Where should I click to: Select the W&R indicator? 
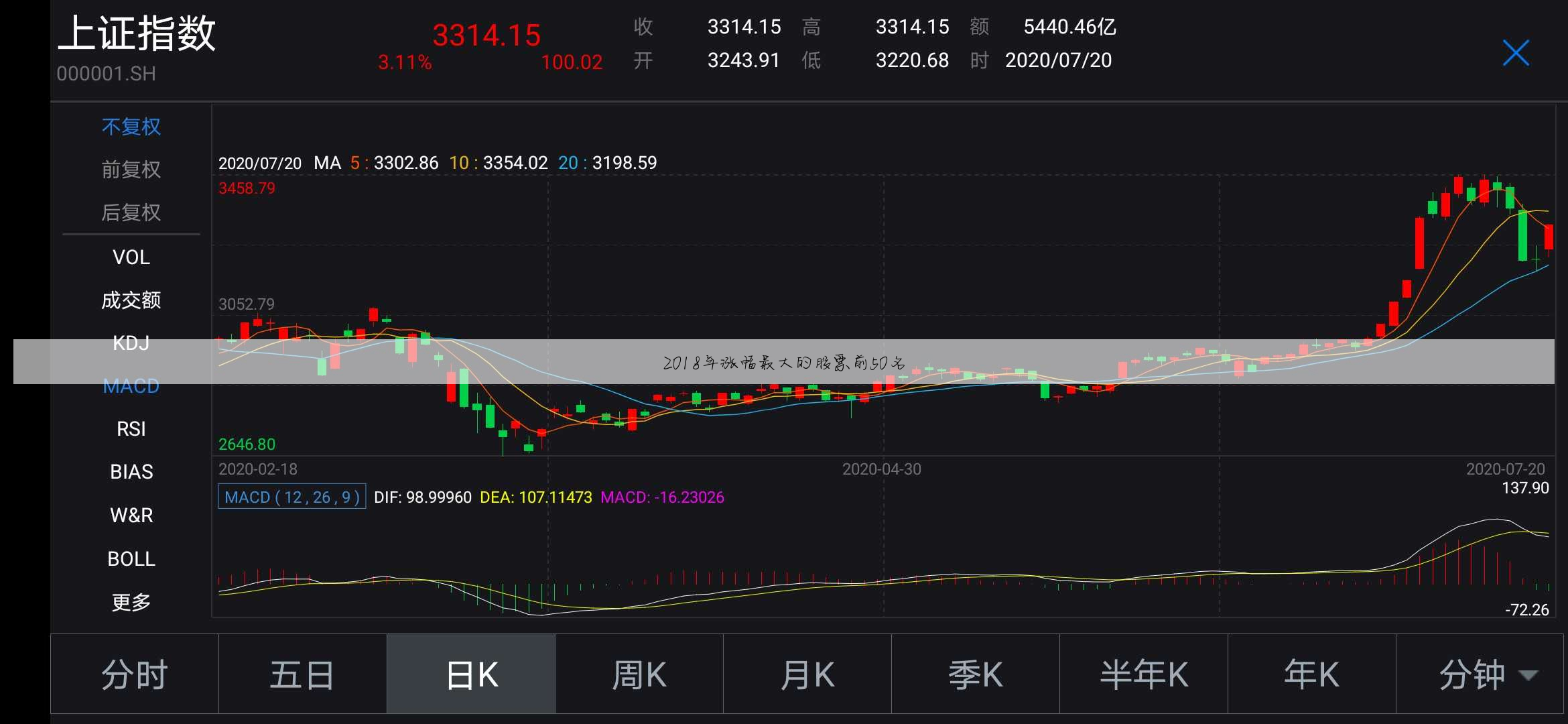[x=131, y=516]
